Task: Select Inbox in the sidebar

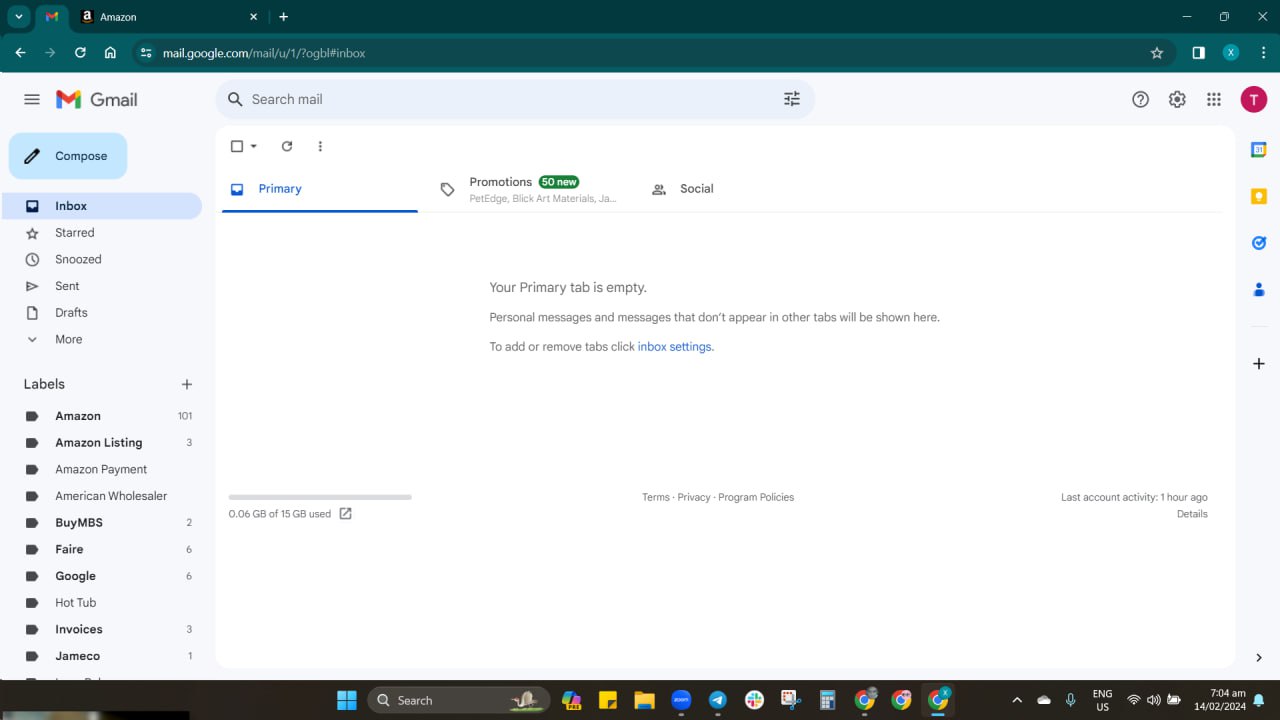Action: click(x=102, y=206)
